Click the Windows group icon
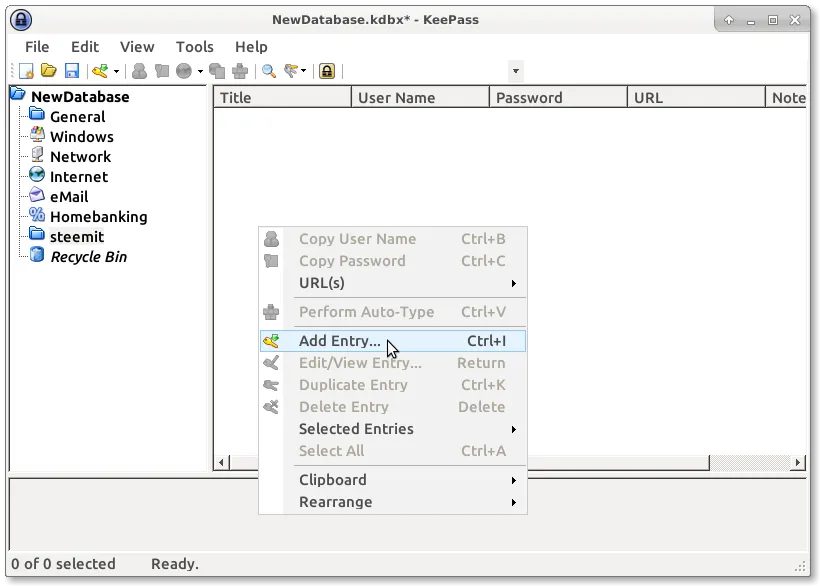820x586 pixels. click(37, 134)
